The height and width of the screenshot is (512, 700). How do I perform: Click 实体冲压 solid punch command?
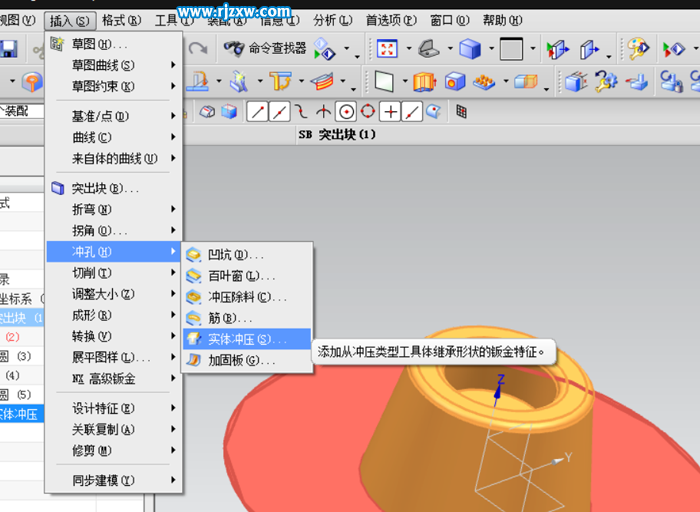(x=246, y=339)
